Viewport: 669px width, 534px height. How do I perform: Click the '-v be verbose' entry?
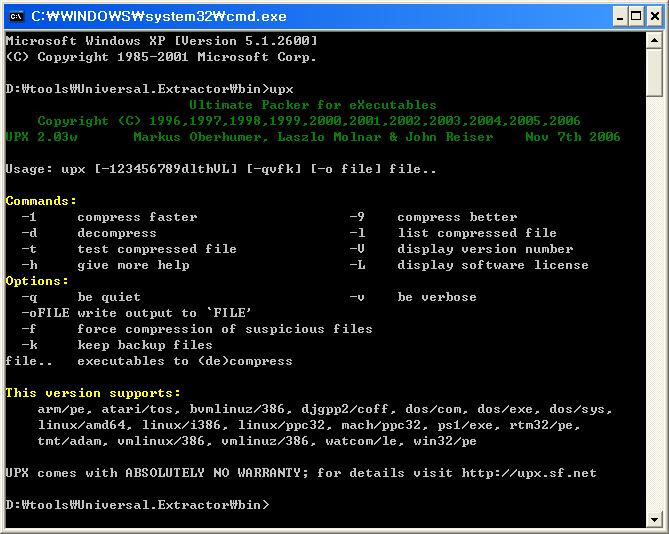413,297
